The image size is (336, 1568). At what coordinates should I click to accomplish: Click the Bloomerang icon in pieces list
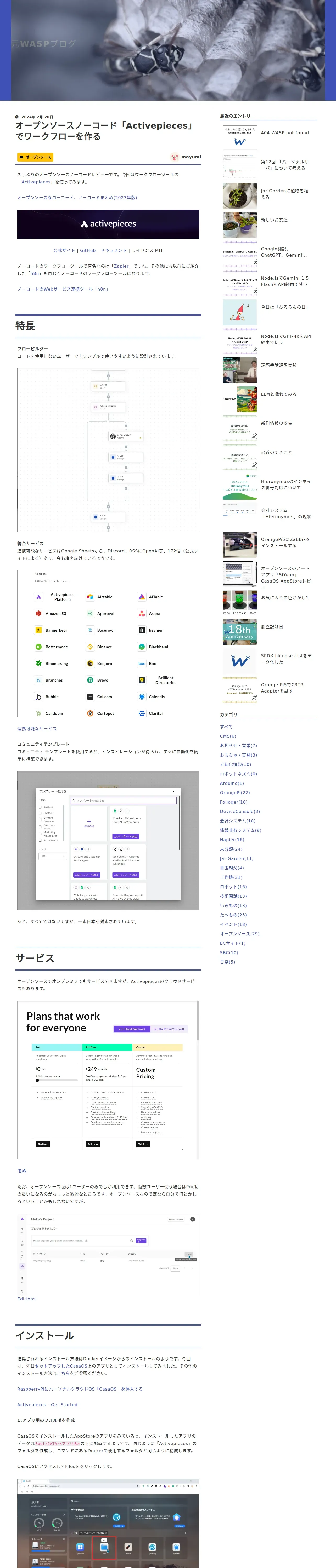[38, 664]
